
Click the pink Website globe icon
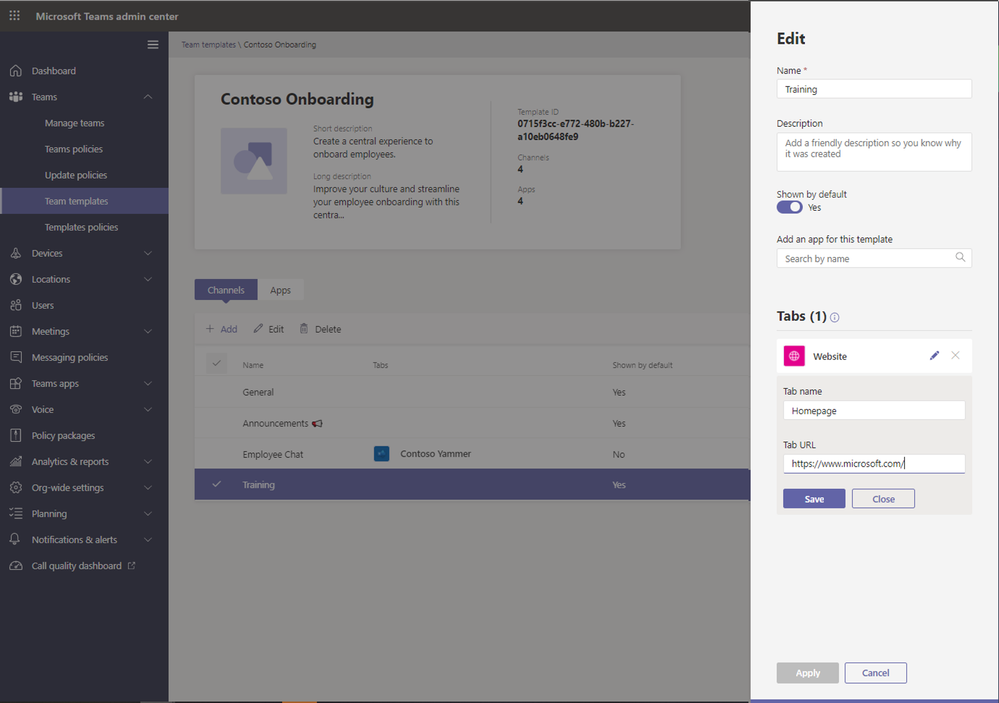(794, 356)
